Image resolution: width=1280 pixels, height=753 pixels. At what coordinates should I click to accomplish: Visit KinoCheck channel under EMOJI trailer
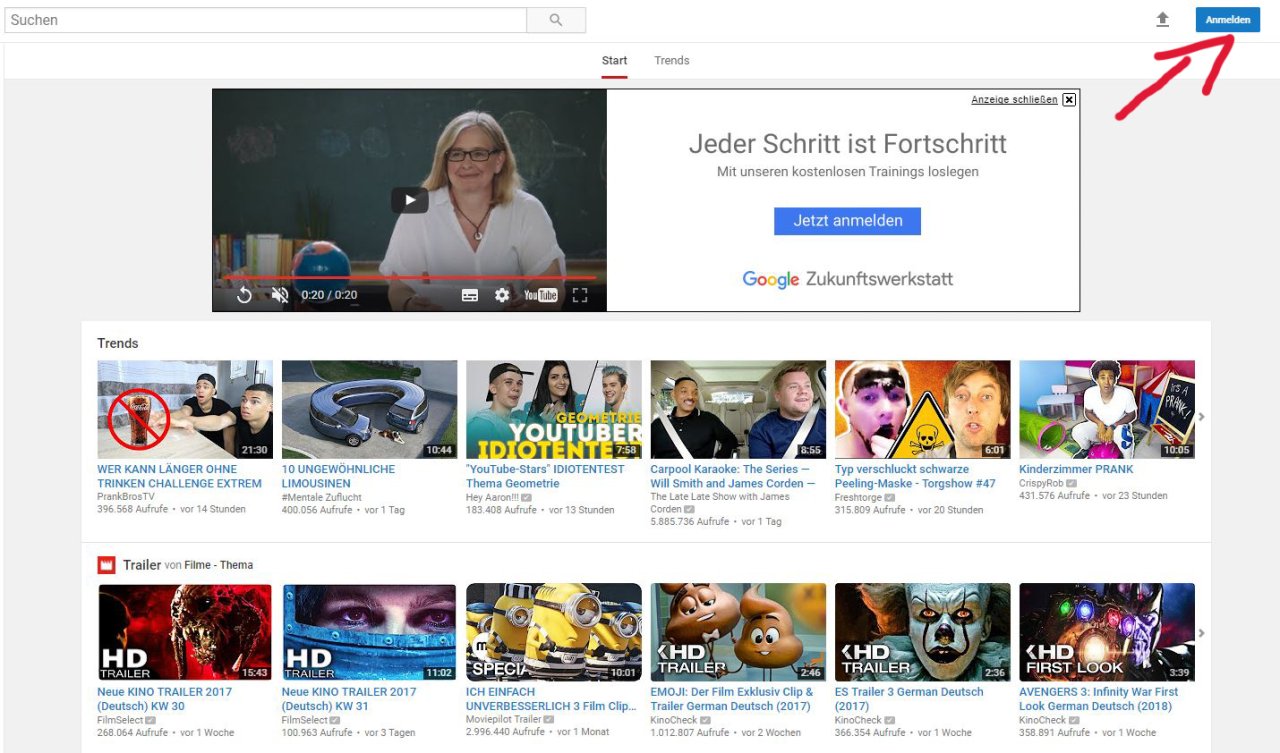(x=674, y=719)
